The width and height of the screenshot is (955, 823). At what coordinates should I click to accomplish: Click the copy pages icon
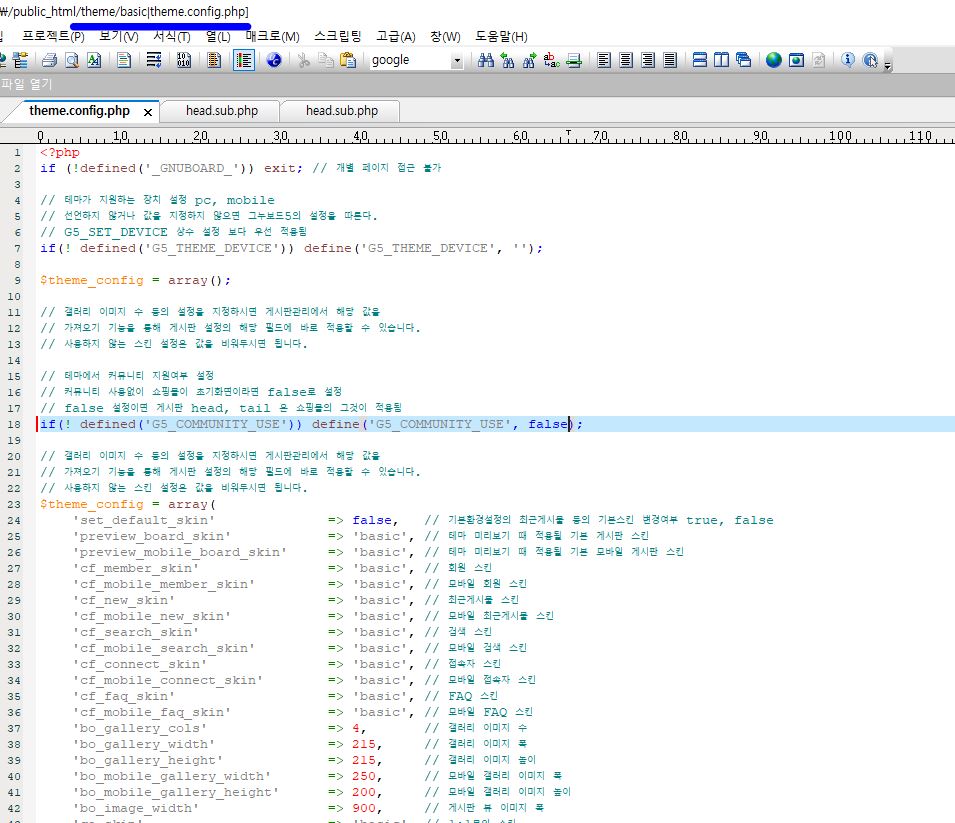326,60
